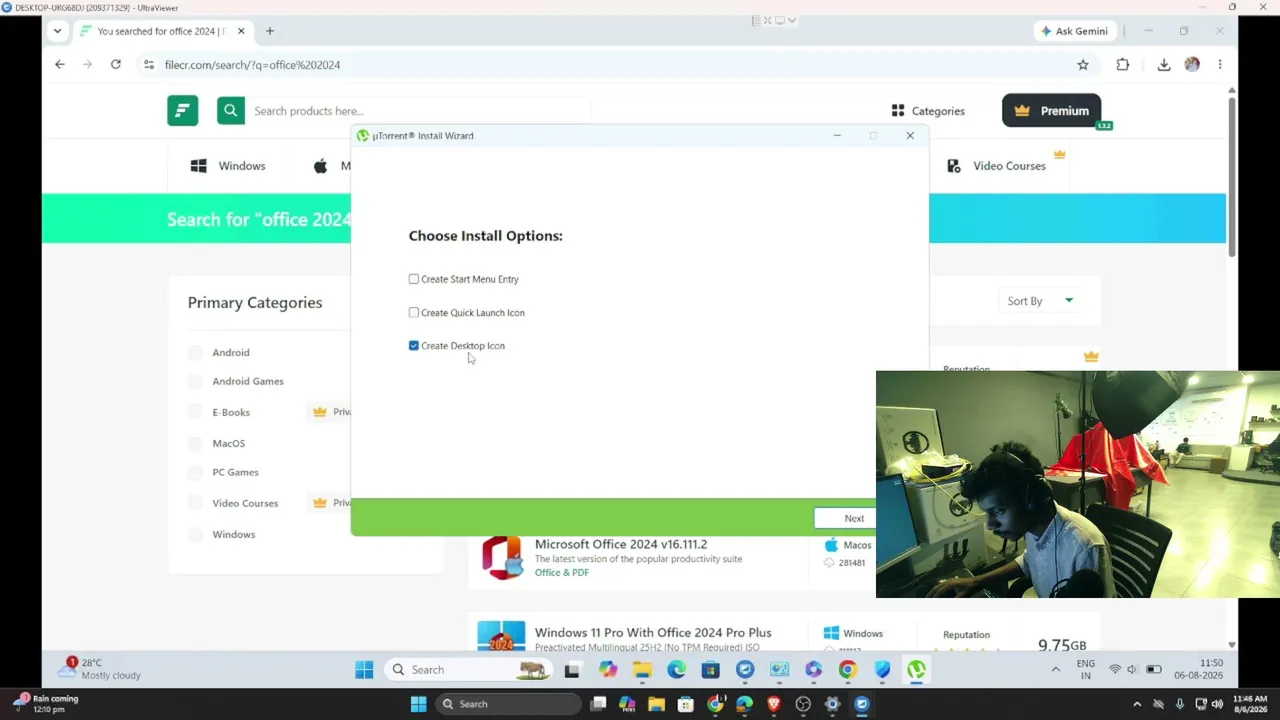
Task: Open the Chrome profile avatar
Action: pos(1192,65)
